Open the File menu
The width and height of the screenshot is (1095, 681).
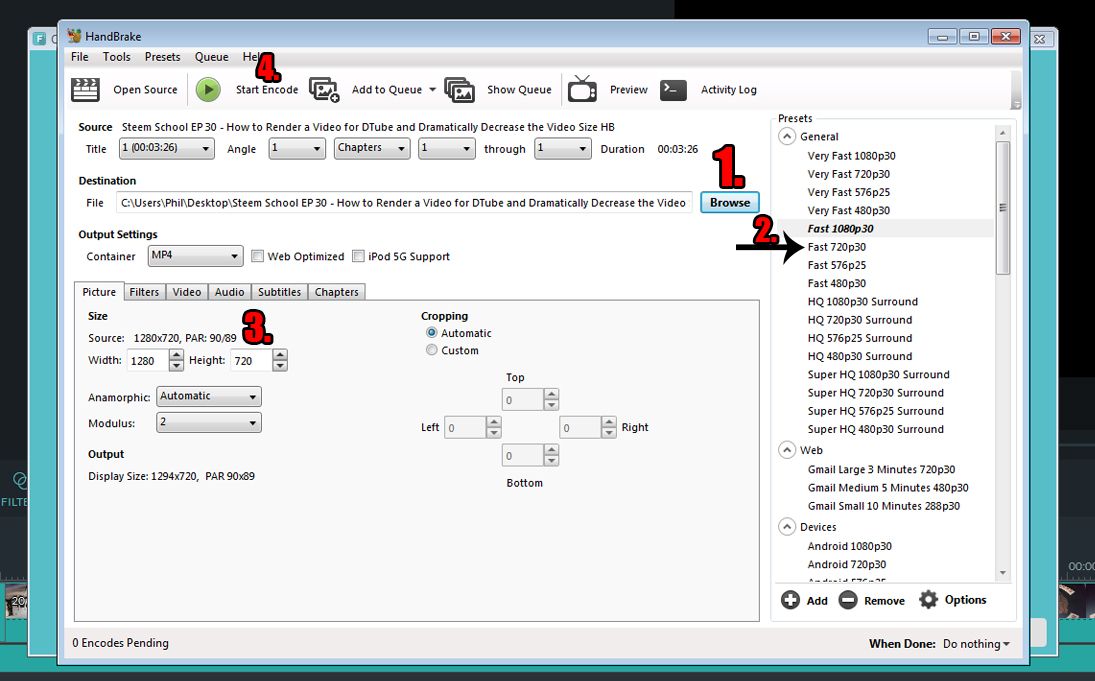click(80, 57)
